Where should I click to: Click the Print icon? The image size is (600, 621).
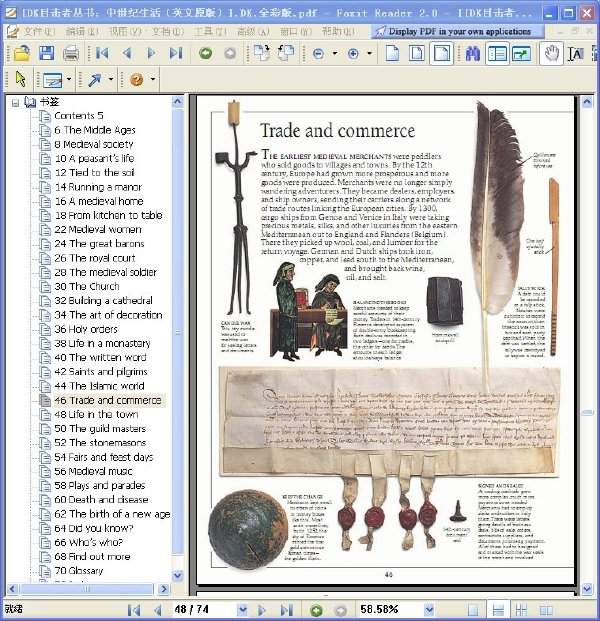tap(71, 53)
